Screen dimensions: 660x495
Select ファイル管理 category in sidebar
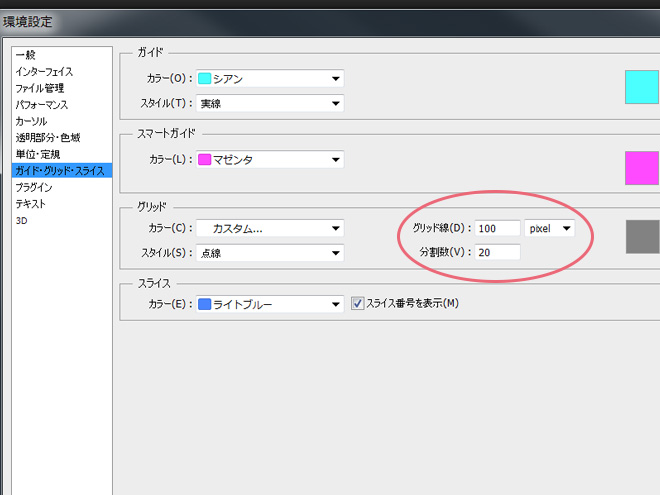tap(40, 88)
